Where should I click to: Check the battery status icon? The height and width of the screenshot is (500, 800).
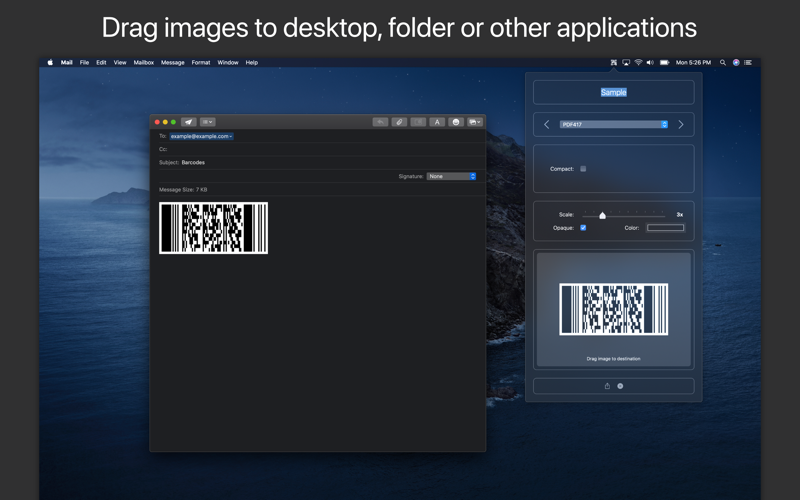click(x=664, y=62)
